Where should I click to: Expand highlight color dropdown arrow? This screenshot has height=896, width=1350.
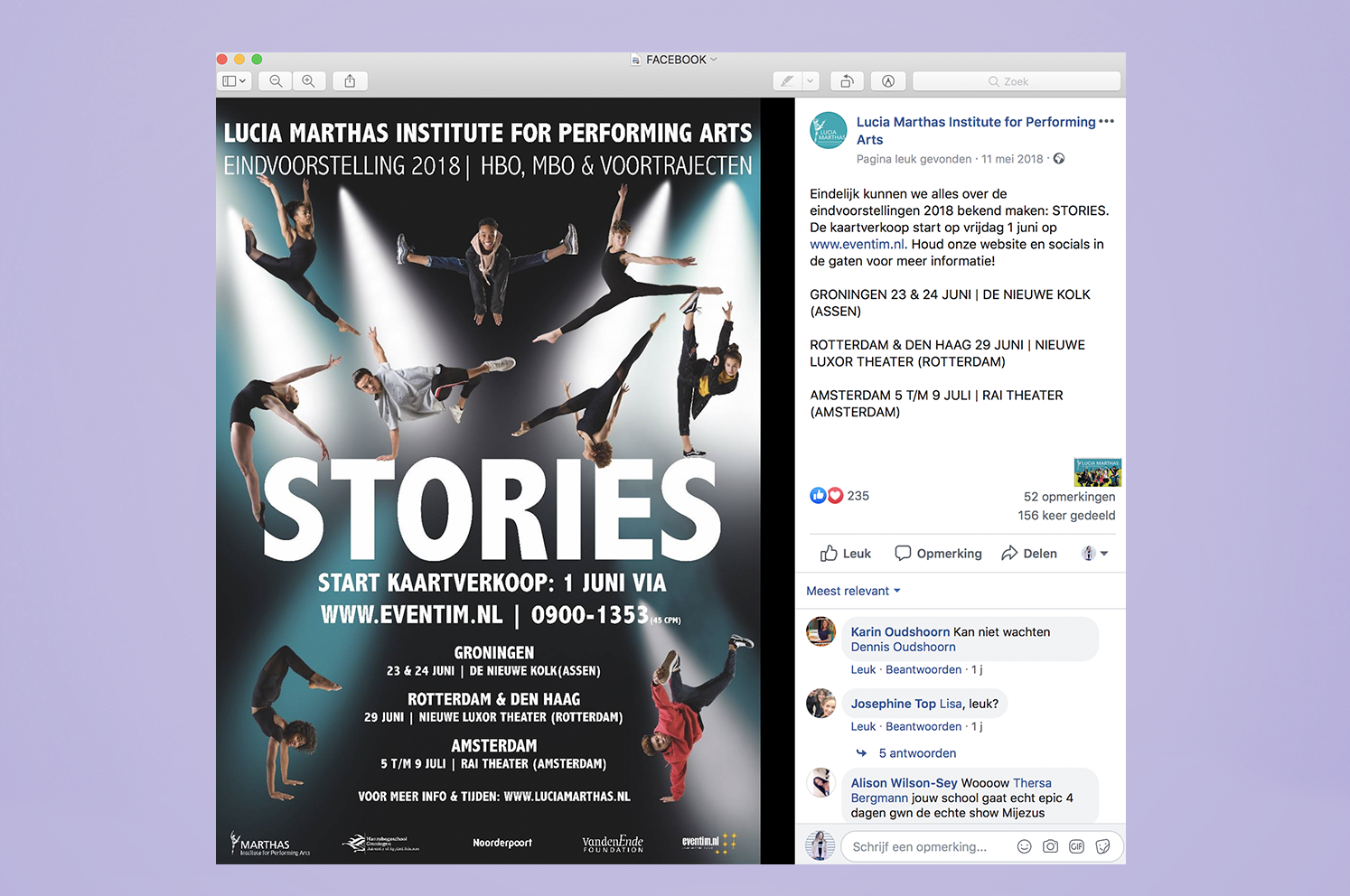pos(810,81)
